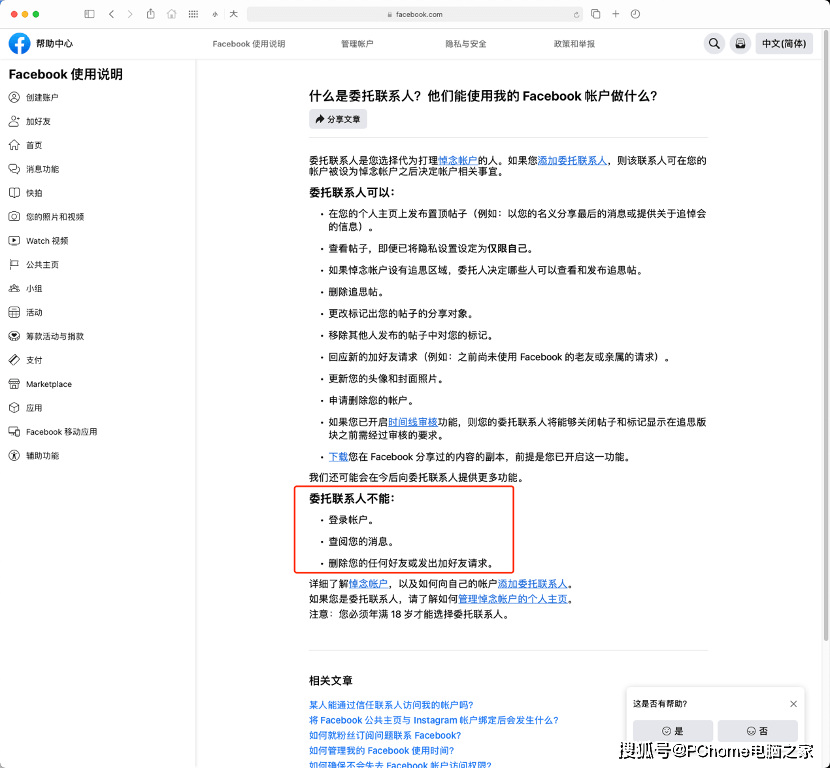Click the Safari share icon
830x768 pixels.
point(151,14)
